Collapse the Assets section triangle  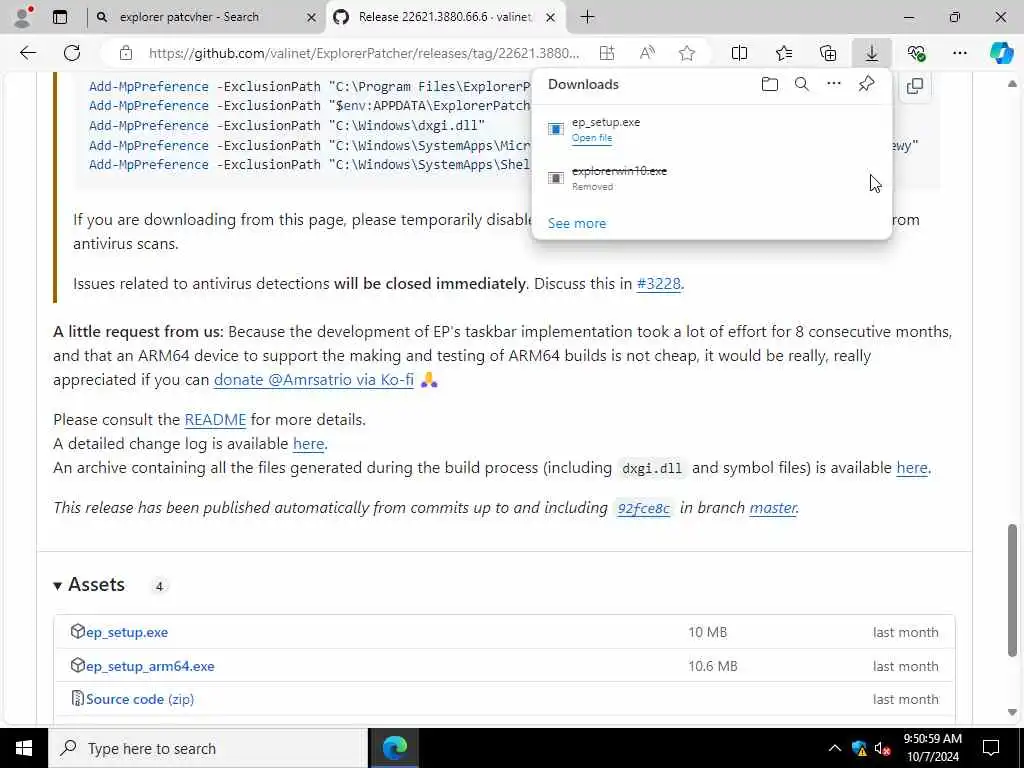(x=57, y=586)
